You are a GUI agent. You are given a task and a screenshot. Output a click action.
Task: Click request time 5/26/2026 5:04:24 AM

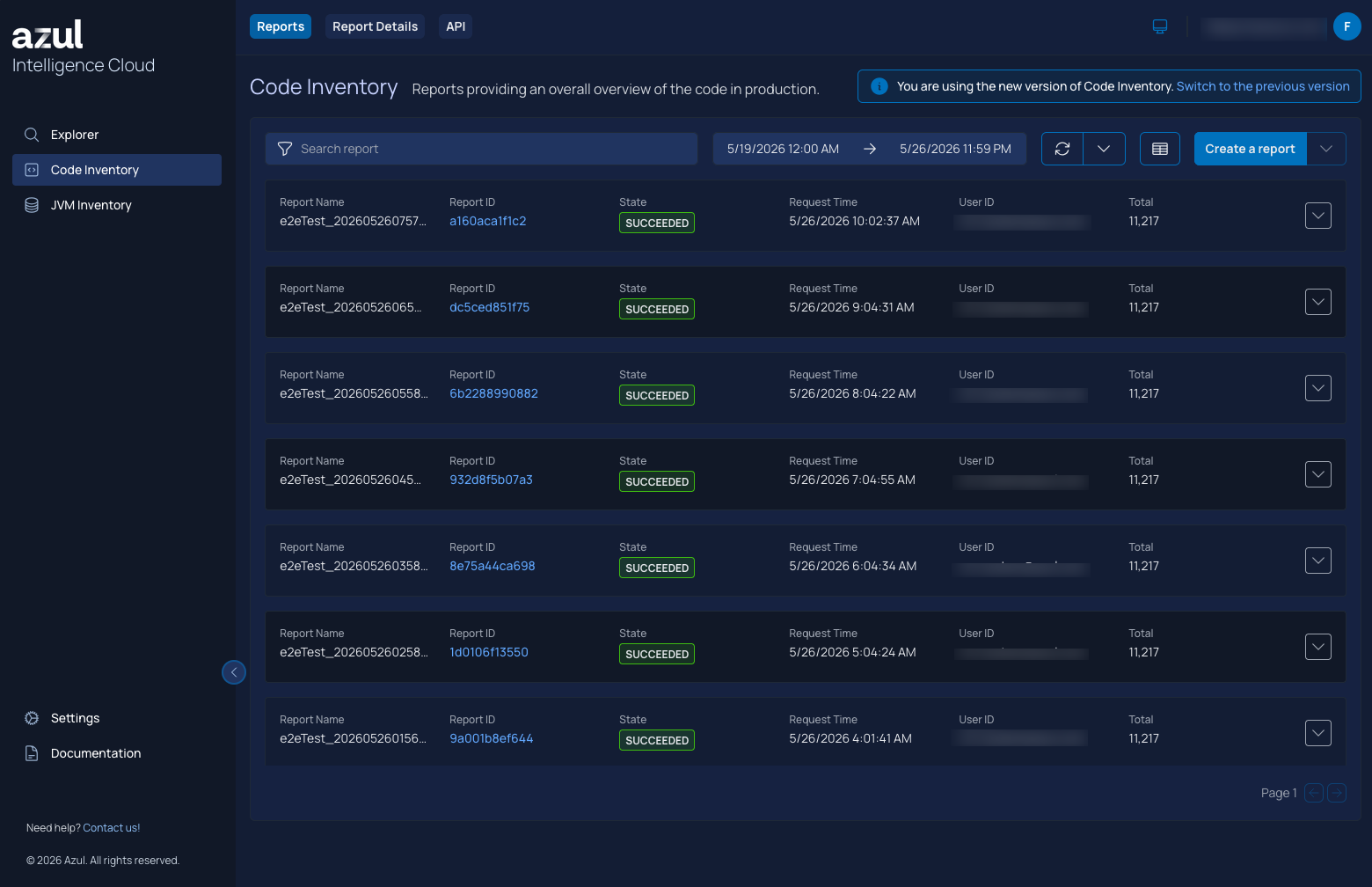852,652
